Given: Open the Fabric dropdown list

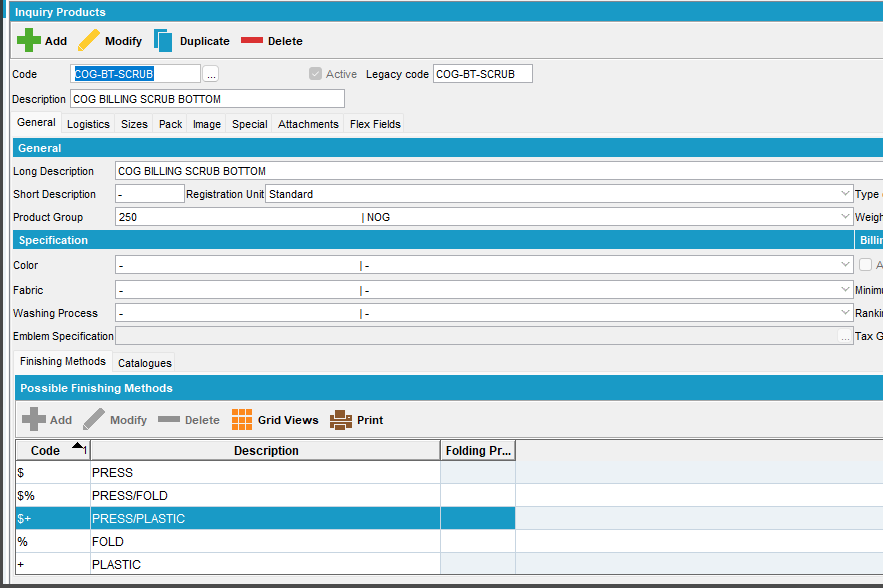Looking at the screenshot, I should (x=846, y=290).
